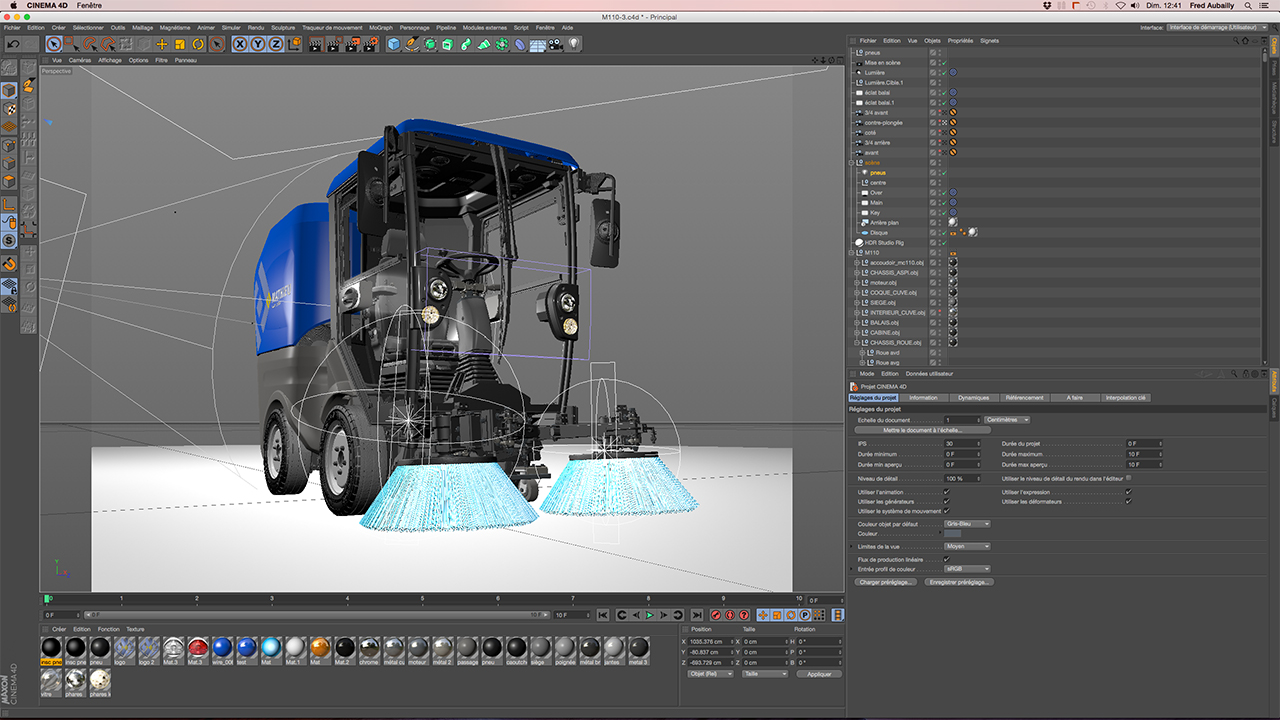Expand the SIEGE.obj object
Image resolution: width=1280 pixels, height=720 pixels.
[856, 302]
